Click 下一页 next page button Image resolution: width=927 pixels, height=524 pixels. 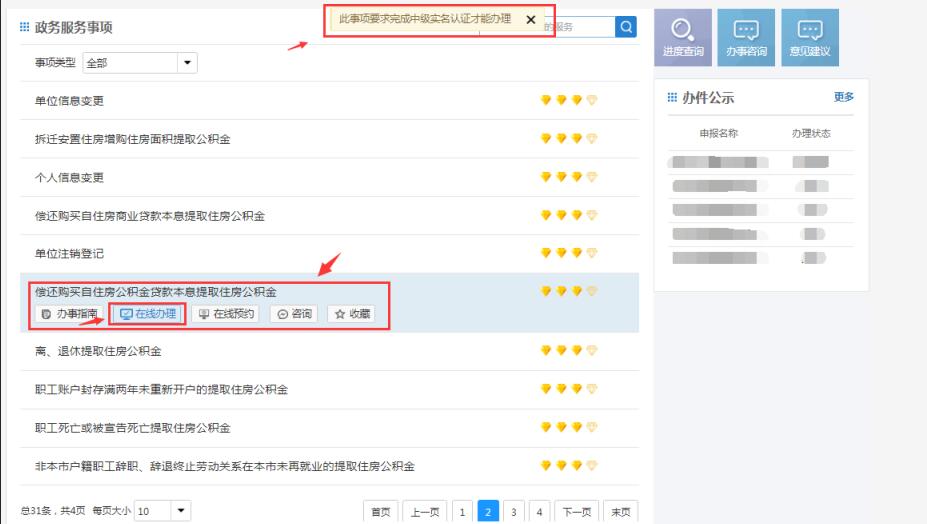[x=576, y=512]
